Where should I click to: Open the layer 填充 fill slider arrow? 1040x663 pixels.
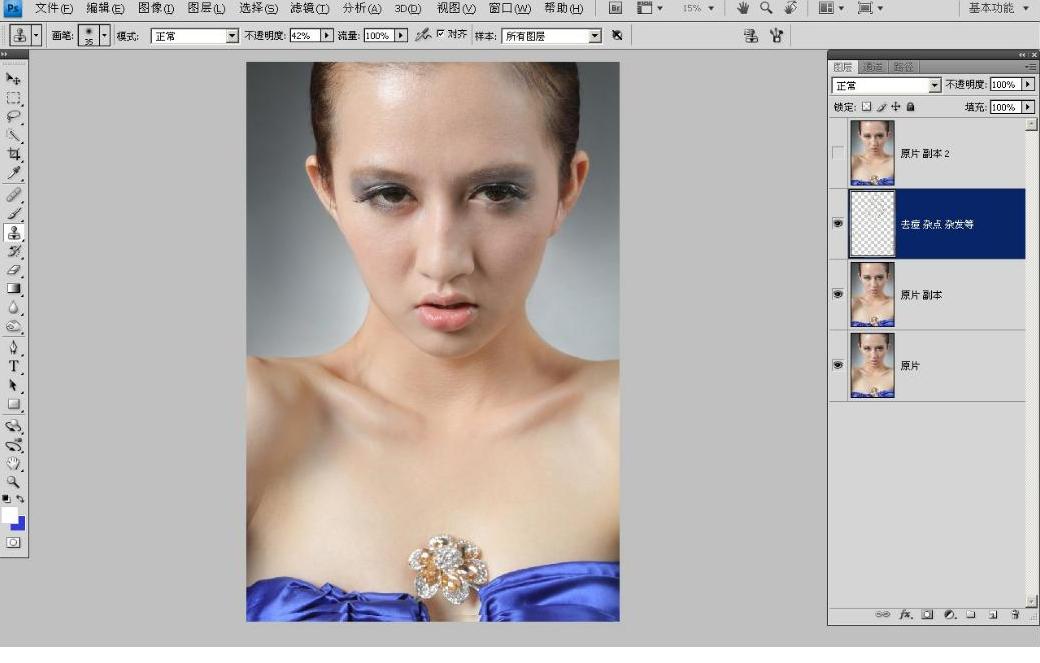coord(1028,107)
